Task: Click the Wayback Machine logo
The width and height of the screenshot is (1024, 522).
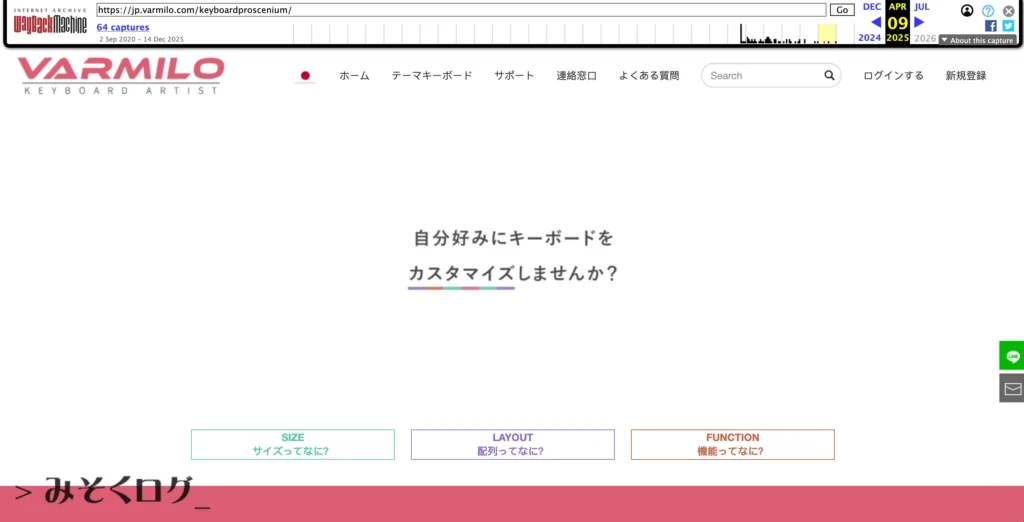Action: (x=50, y=23)
